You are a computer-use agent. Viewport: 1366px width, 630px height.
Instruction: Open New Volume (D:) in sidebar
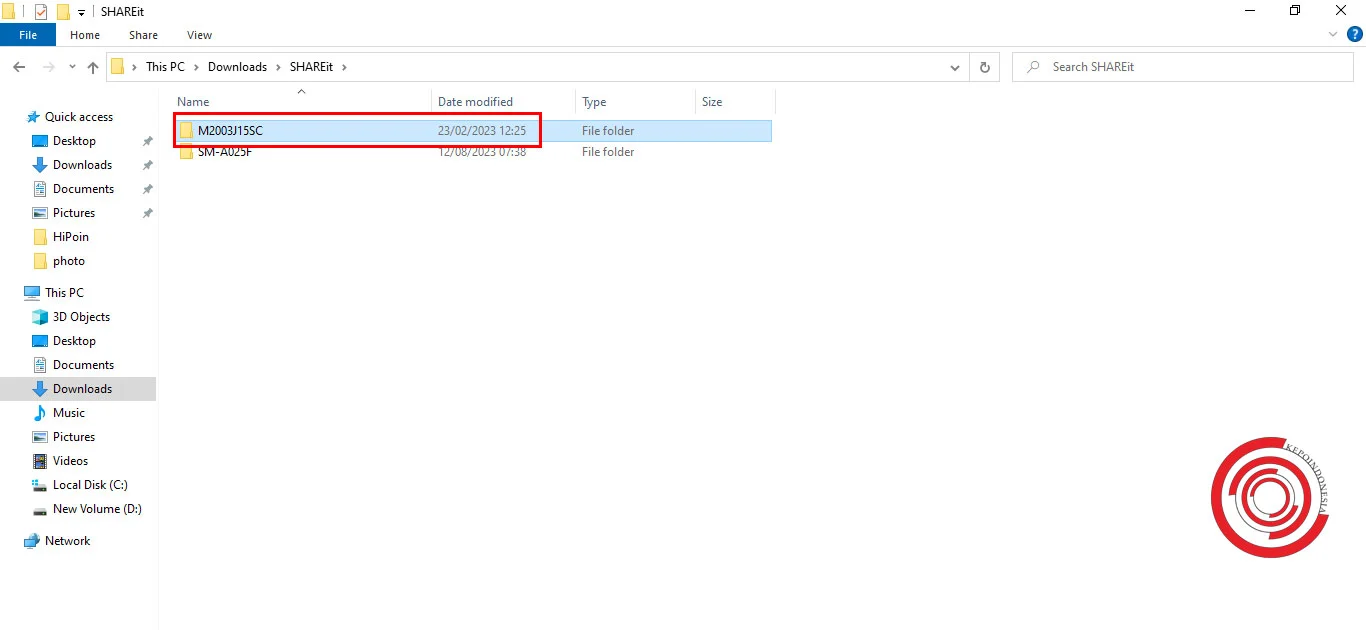pos(97,509)
